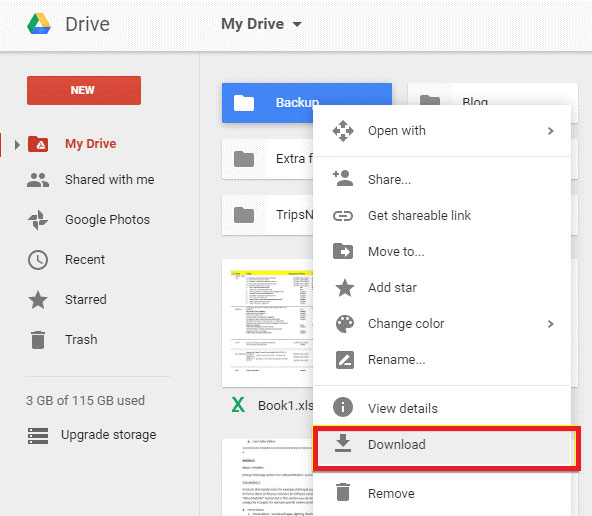The height and width of the screenshot is (516, 592).
Task: Click the Google Drive logo icon
Action: coord(39,24)
